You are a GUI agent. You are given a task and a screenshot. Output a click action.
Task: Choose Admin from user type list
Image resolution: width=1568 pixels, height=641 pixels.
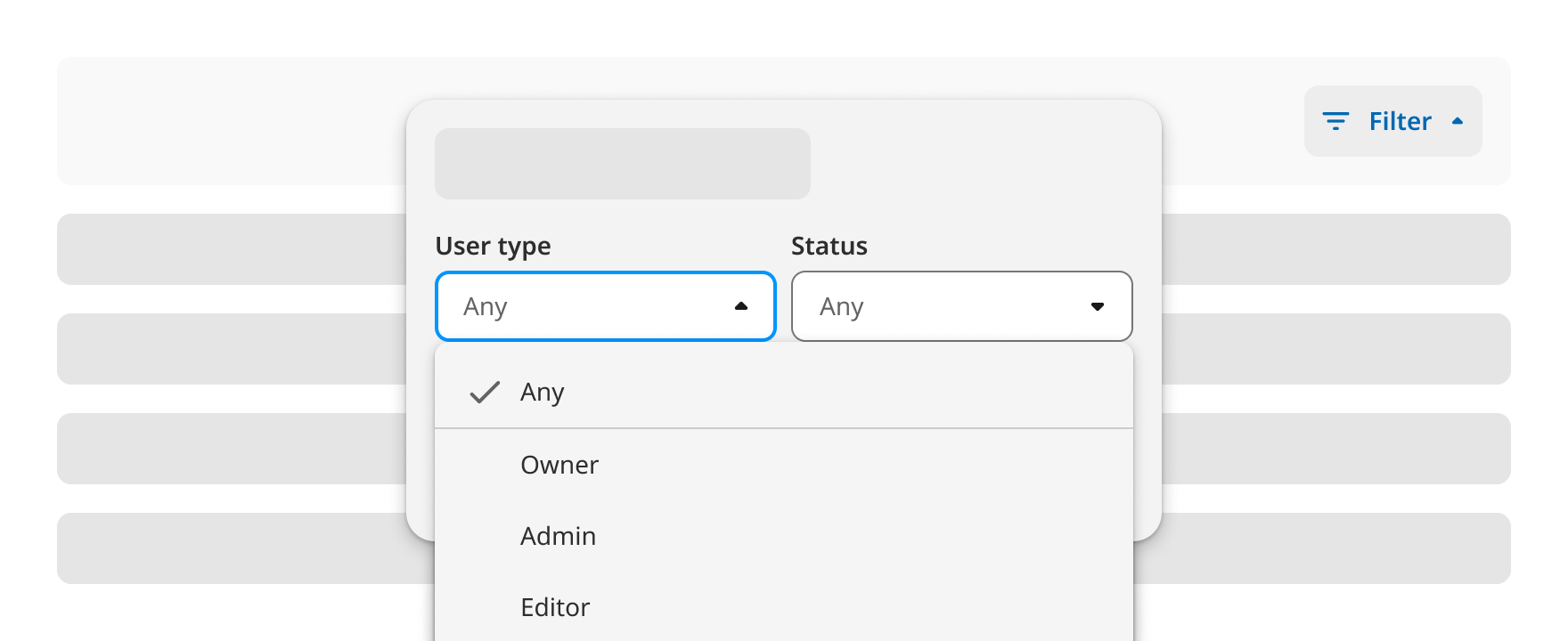point(784,536)
